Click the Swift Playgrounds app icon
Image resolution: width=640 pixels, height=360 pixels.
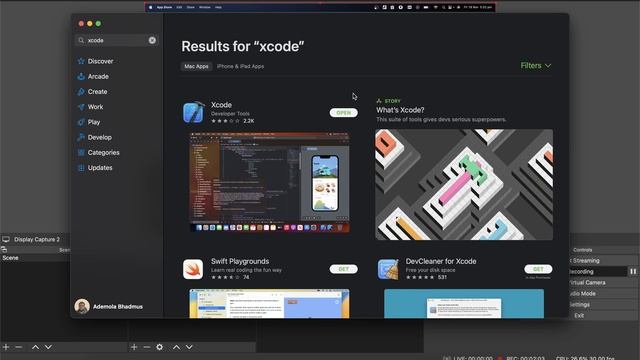pyautogui.click(x=193, y=269)
